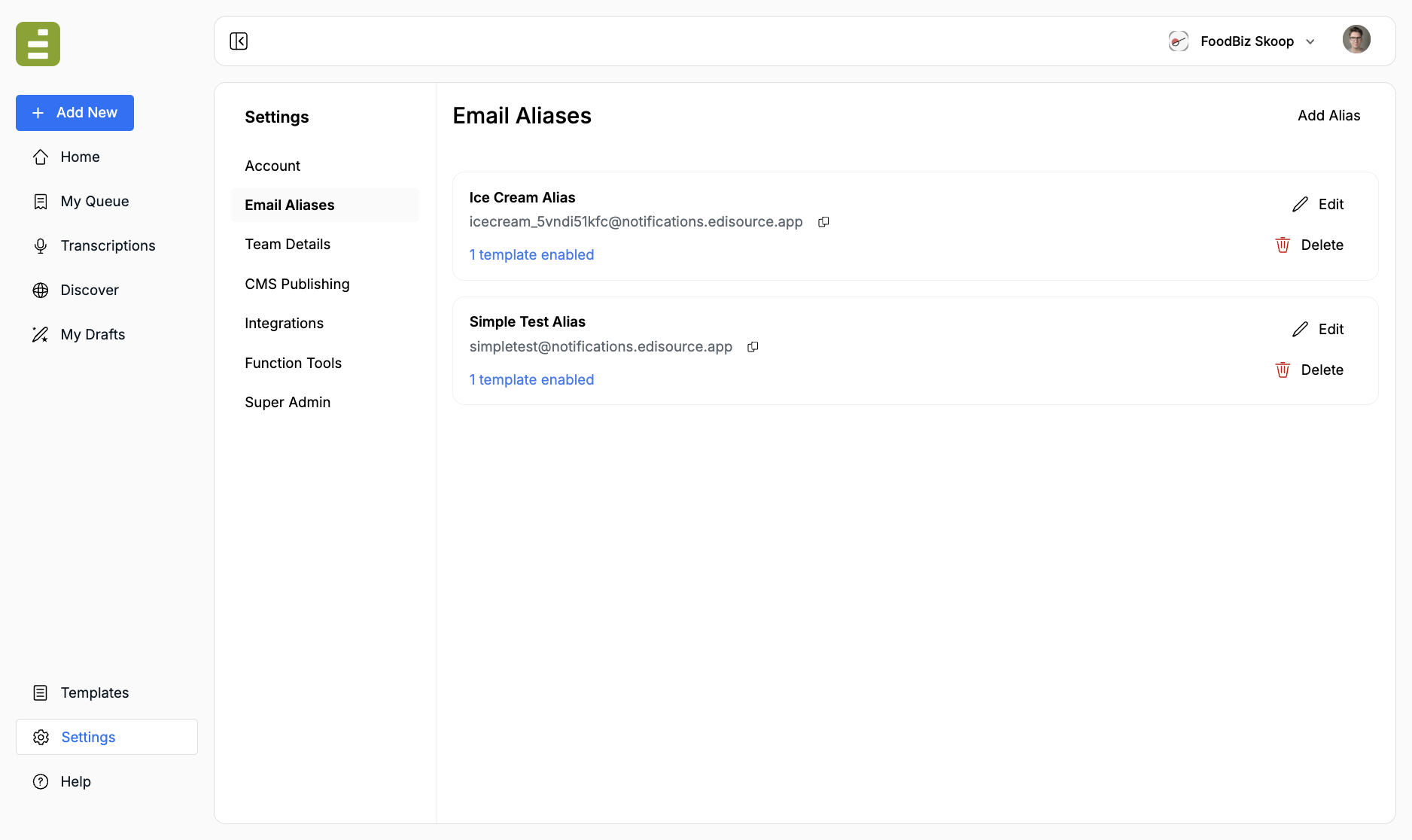Open Super Admin settings

288,403
